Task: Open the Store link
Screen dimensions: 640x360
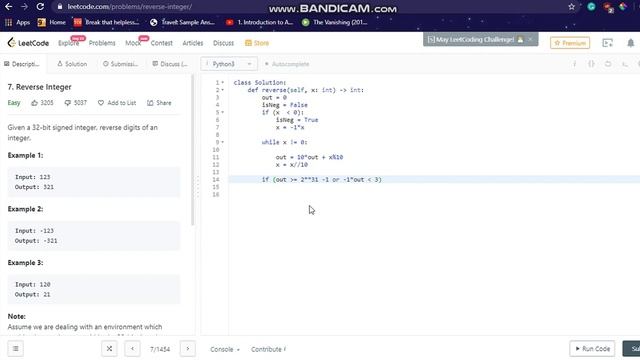Action: [257, 43]
